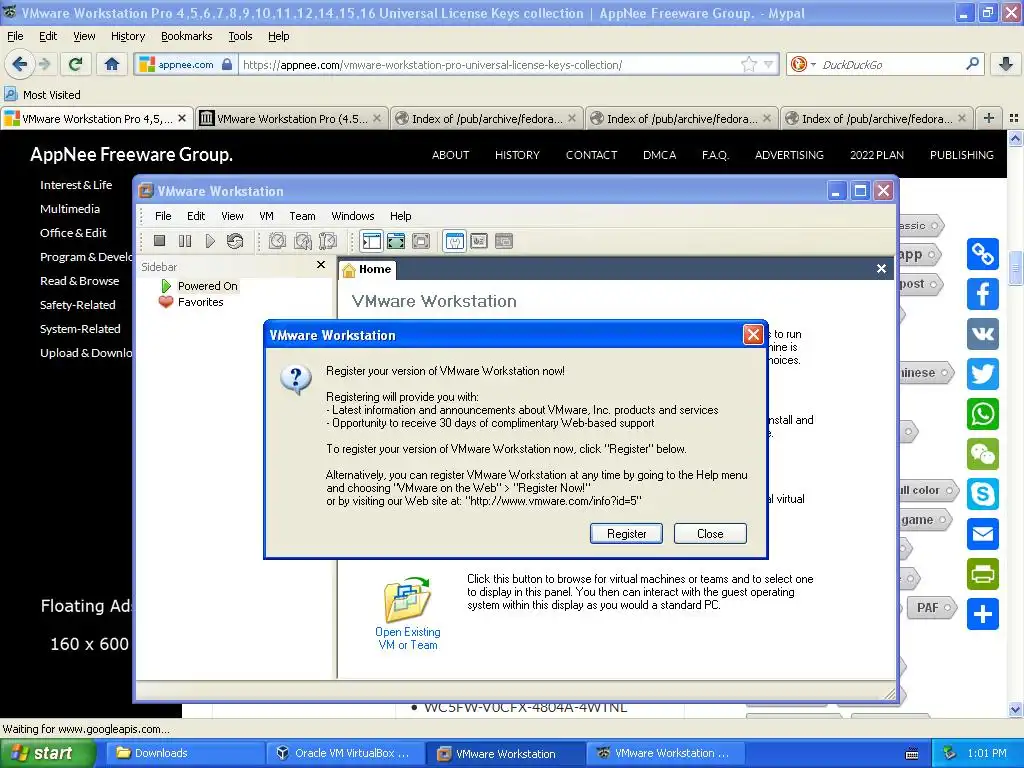Open the VMware View menu
The width and height of the screenshot is (1024, 768).
(232, 216)
